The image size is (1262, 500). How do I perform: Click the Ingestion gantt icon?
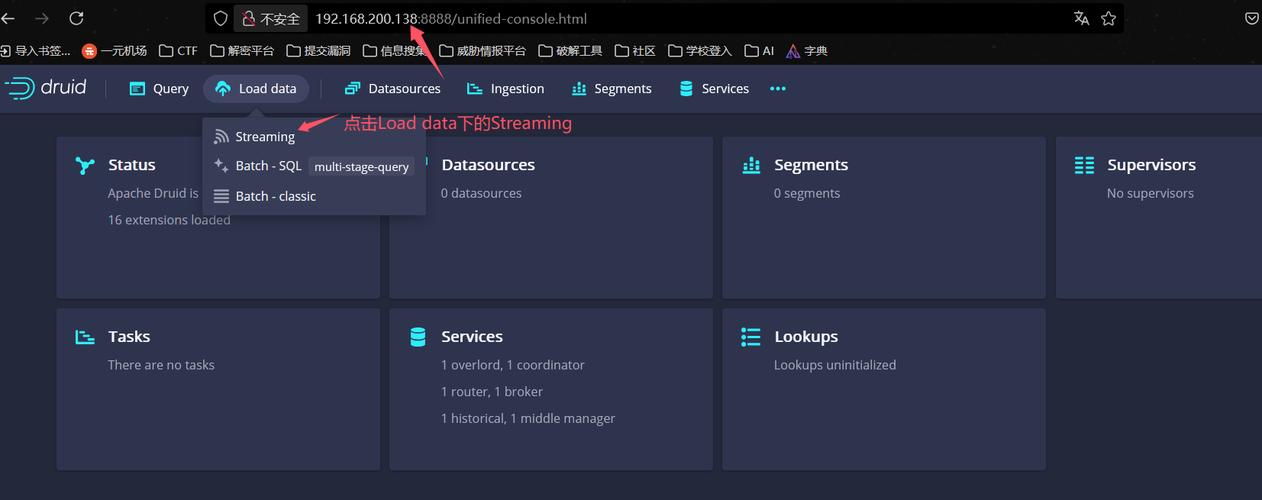[x=475, y=88]
